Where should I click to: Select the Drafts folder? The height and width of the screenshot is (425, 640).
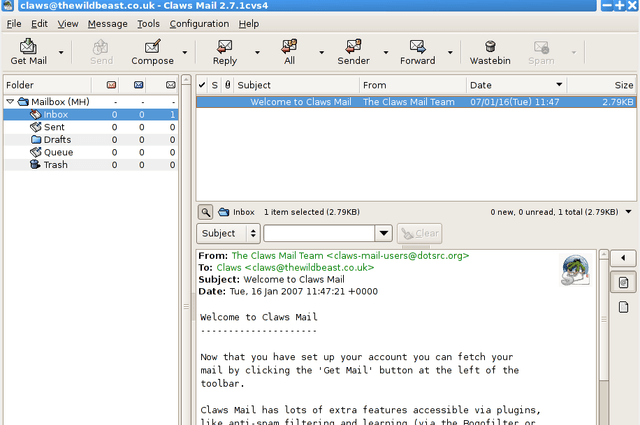pyautogui.click(x=91, y=140)
